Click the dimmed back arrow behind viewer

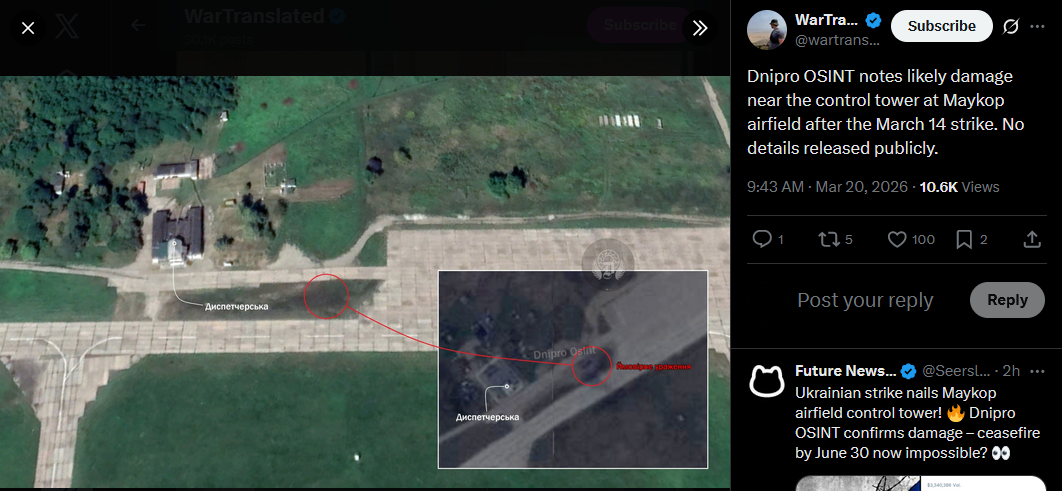click(x=138, y=25)
